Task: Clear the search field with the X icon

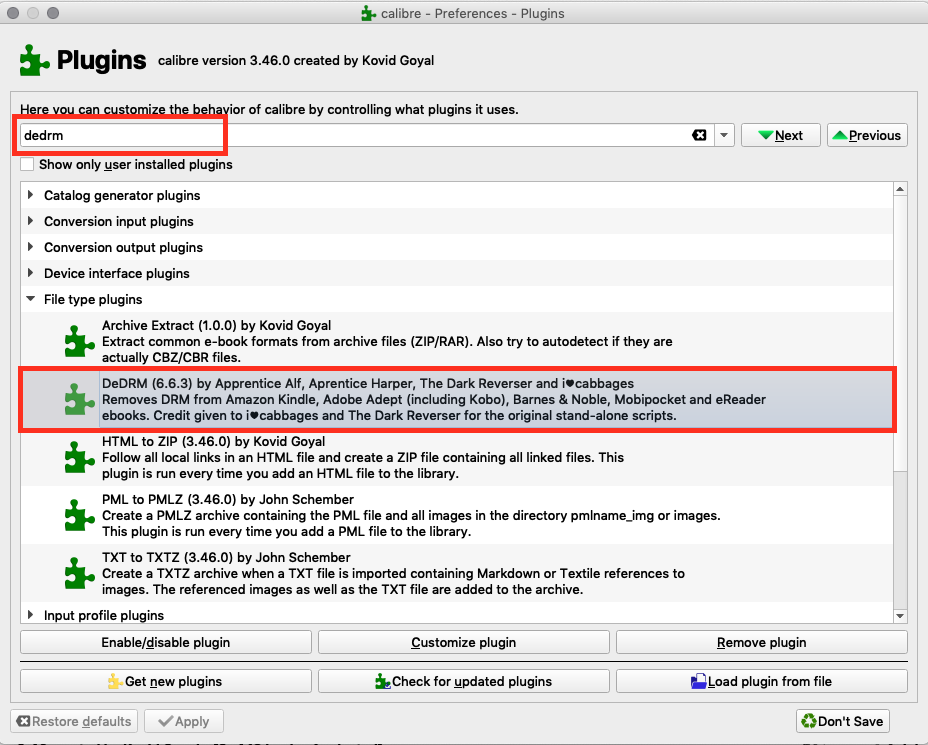Action: (699, 135)
